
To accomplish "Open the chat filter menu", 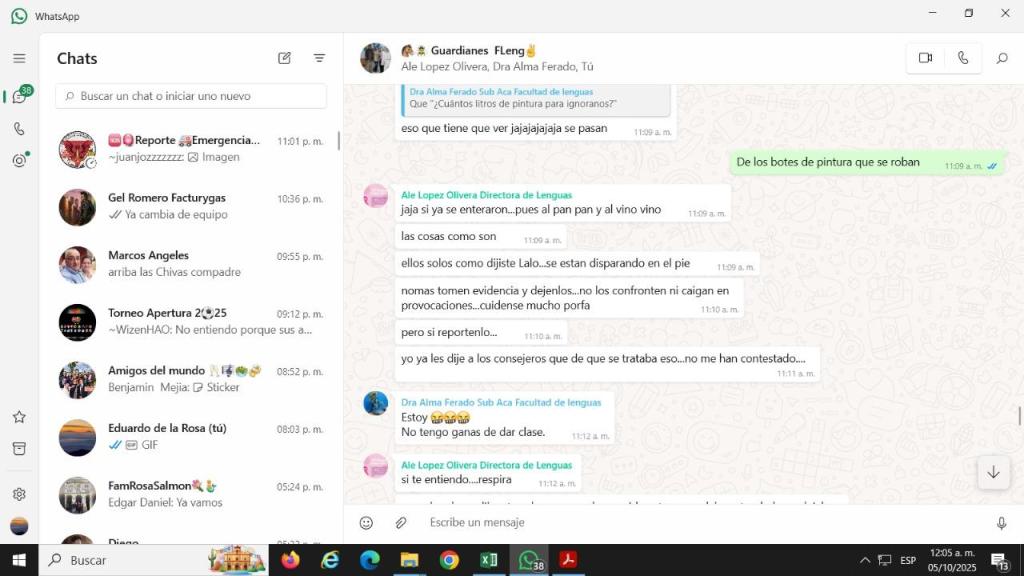I will pos(319,58).
